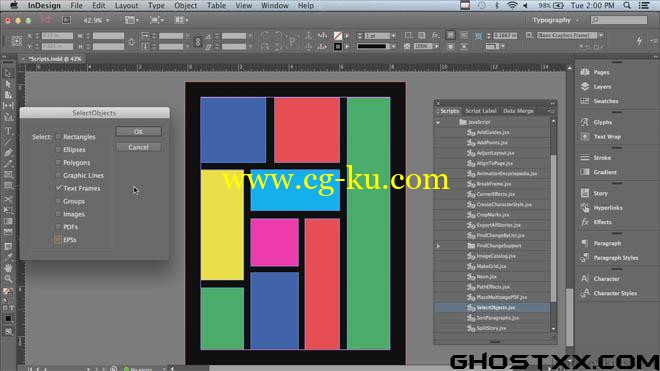The height and width of the screenshot is (371, 660).
Task: Enable the Polygons checkbox
Action: coord(59,162)
